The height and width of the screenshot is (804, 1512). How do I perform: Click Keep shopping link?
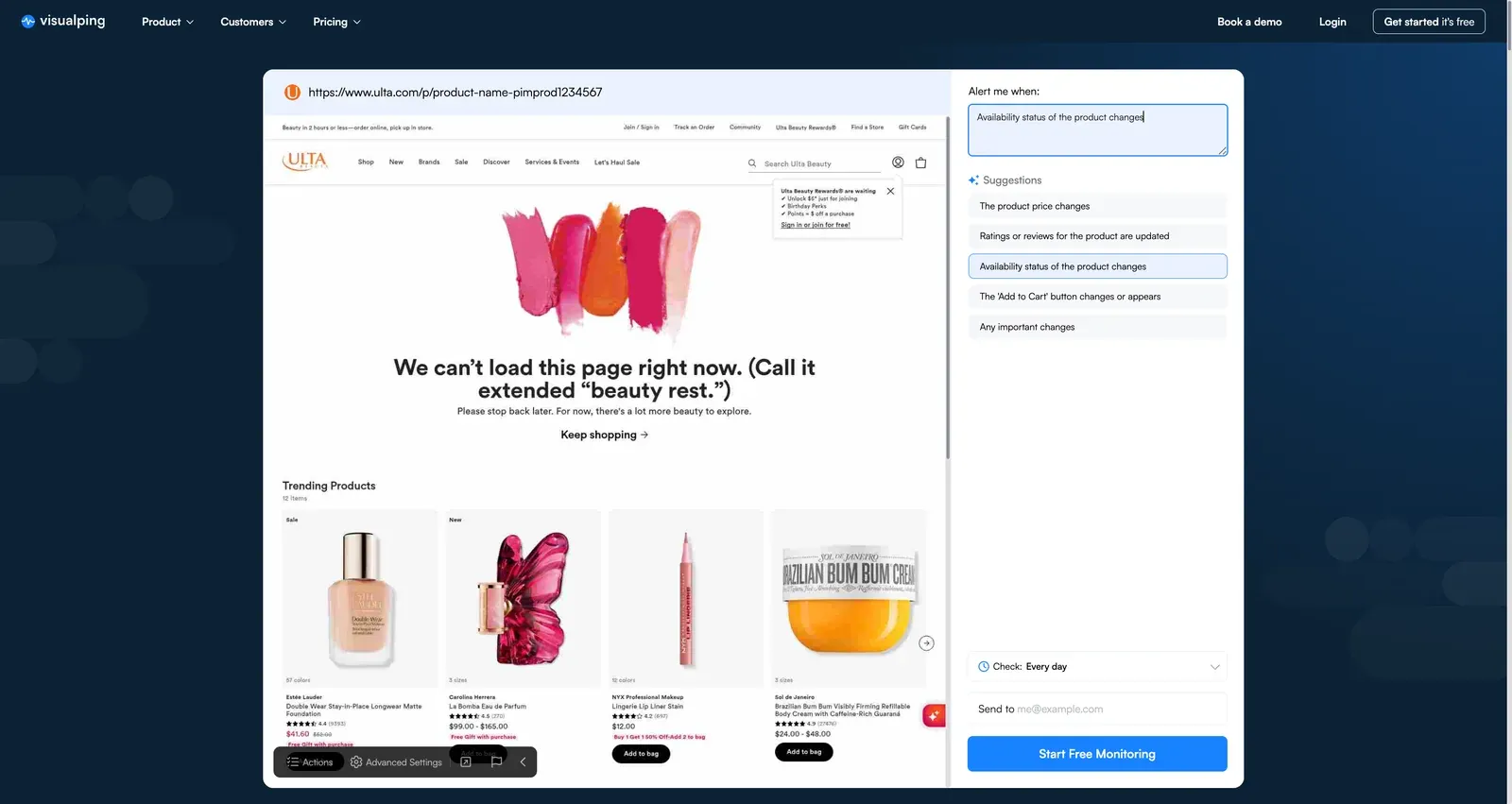[x=605, y=436]
